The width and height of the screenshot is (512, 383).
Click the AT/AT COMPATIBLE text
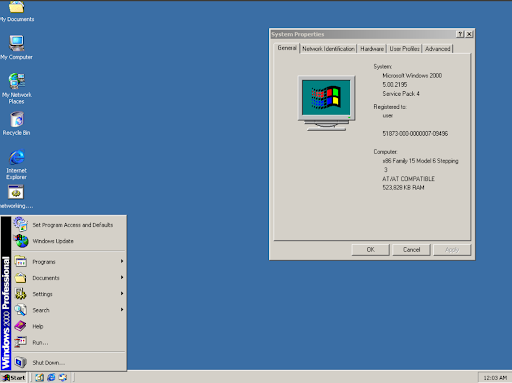point(408,179)
